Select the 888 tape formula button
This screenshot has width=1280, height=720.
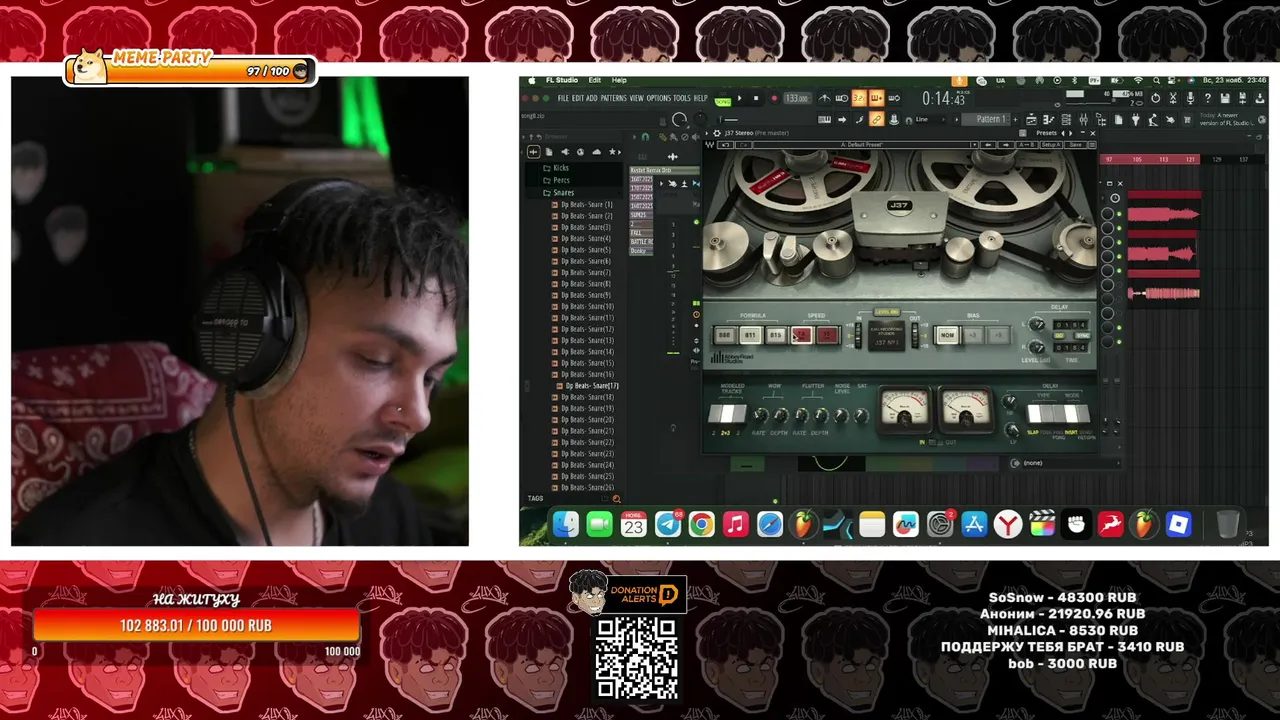click(724, 336)
